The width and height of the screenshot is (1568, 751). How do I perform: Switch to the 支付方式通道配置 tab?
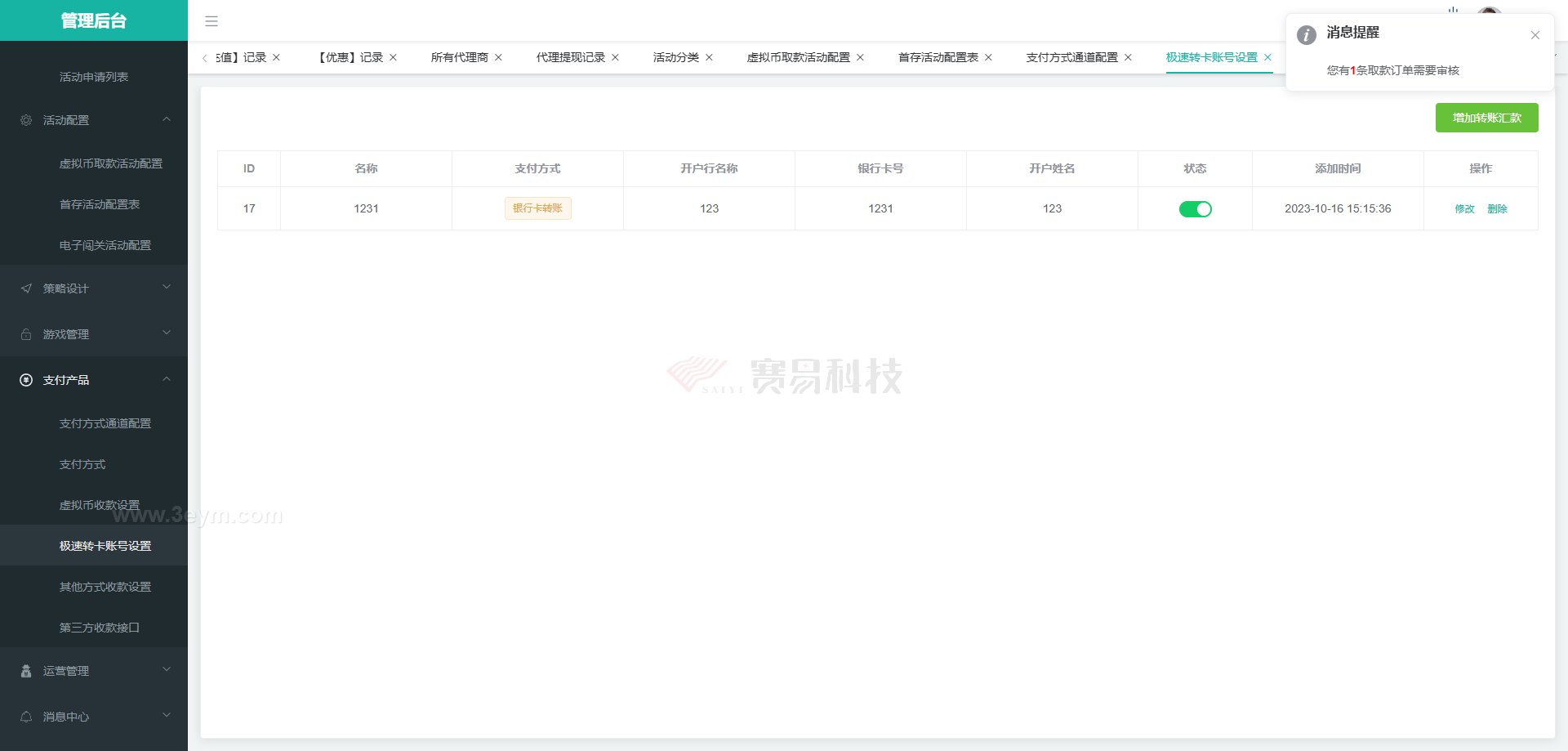(x=1071, y=57)
